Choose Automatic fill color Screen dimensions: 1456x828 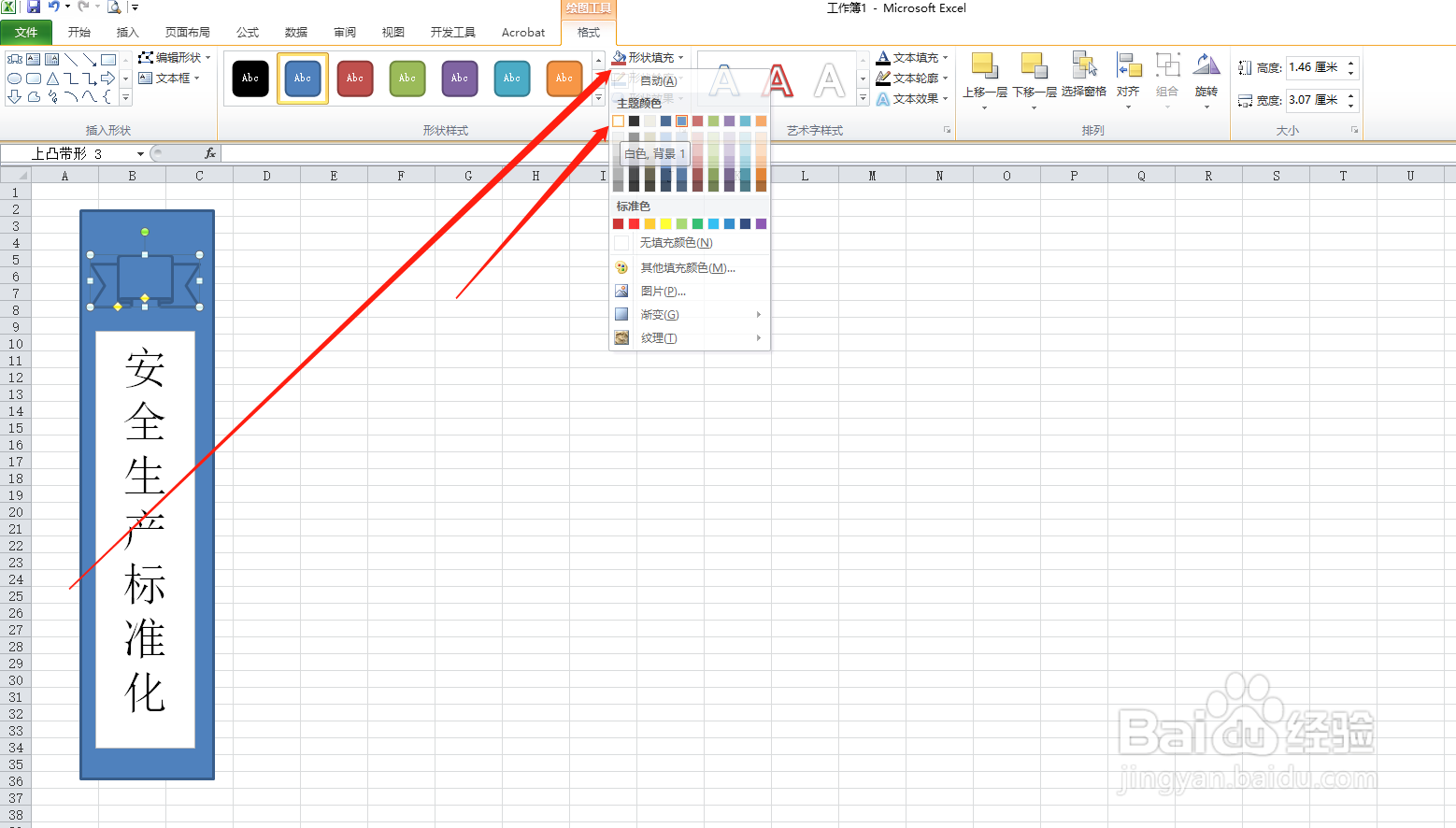[690, 81]
